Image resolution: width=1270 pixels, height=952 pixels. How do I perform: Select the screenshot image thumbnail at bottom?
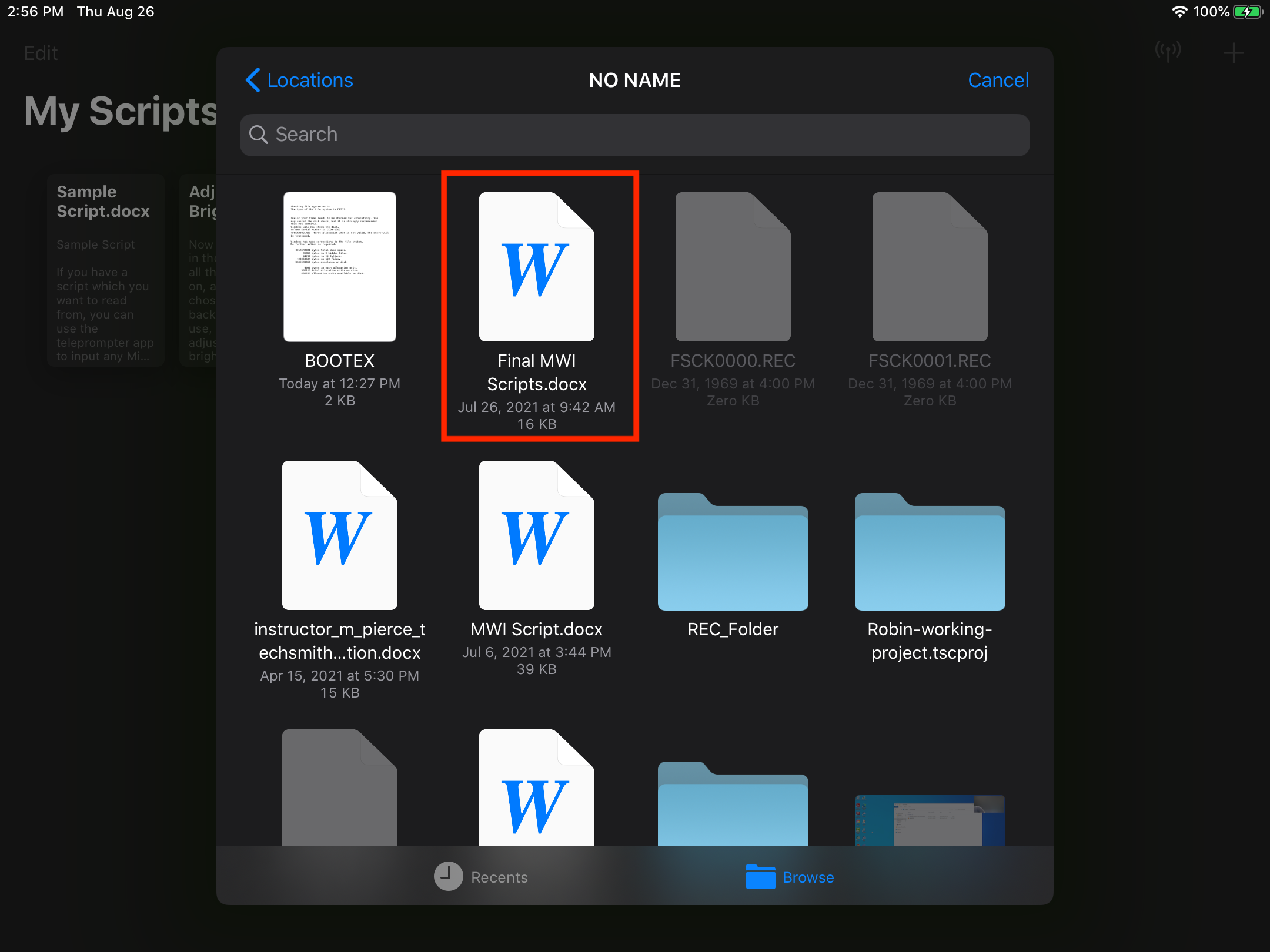(x=930, y=820)
